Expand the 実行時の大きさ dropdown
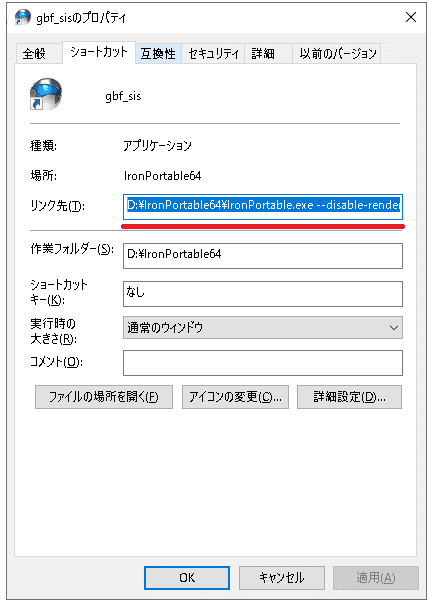Screen dimensions: 434x606 pyautogui.click(x=263, y=328)
